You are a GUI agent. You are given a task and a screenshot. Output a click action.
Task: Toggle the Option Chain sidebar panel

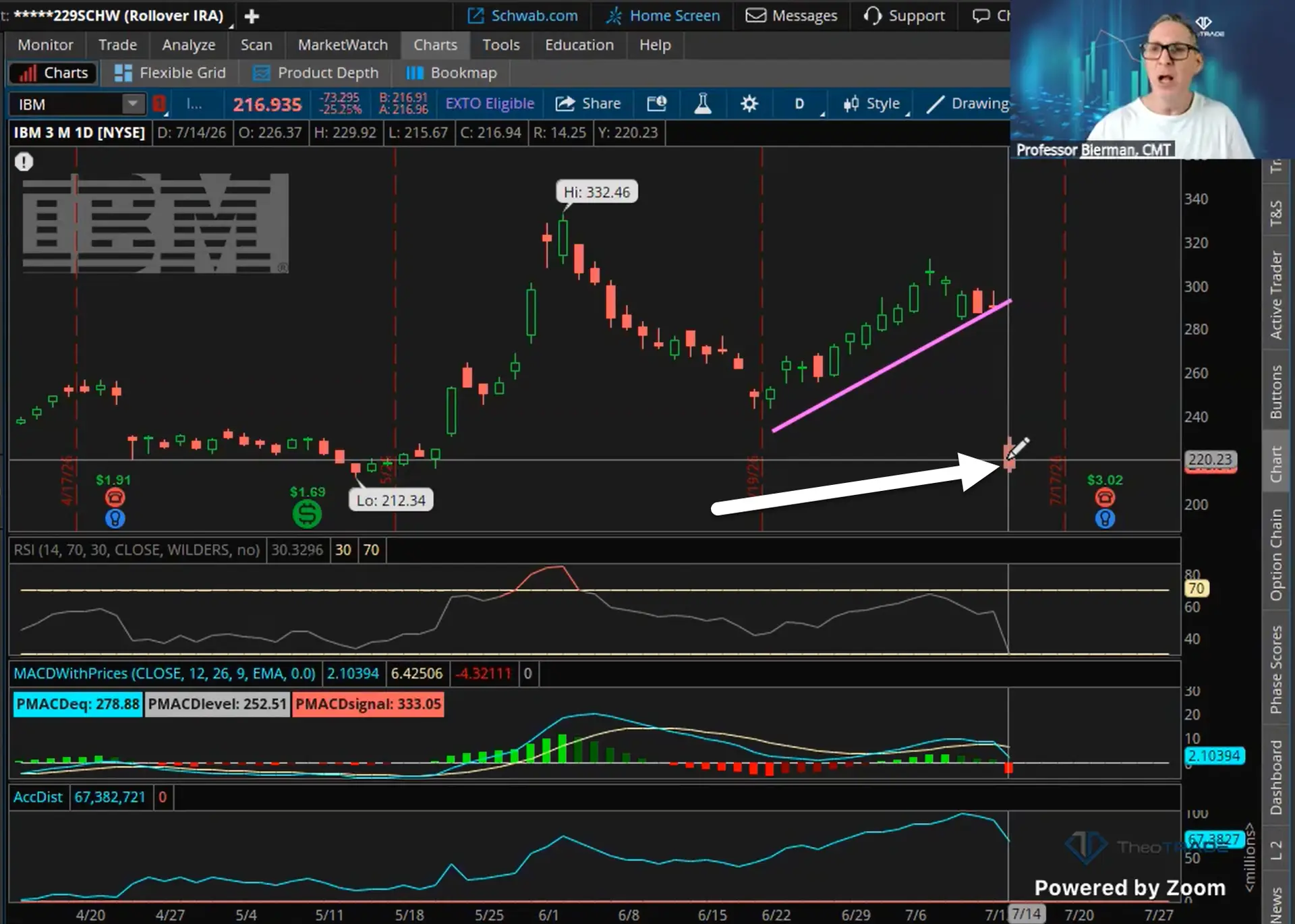(1275, 554)
